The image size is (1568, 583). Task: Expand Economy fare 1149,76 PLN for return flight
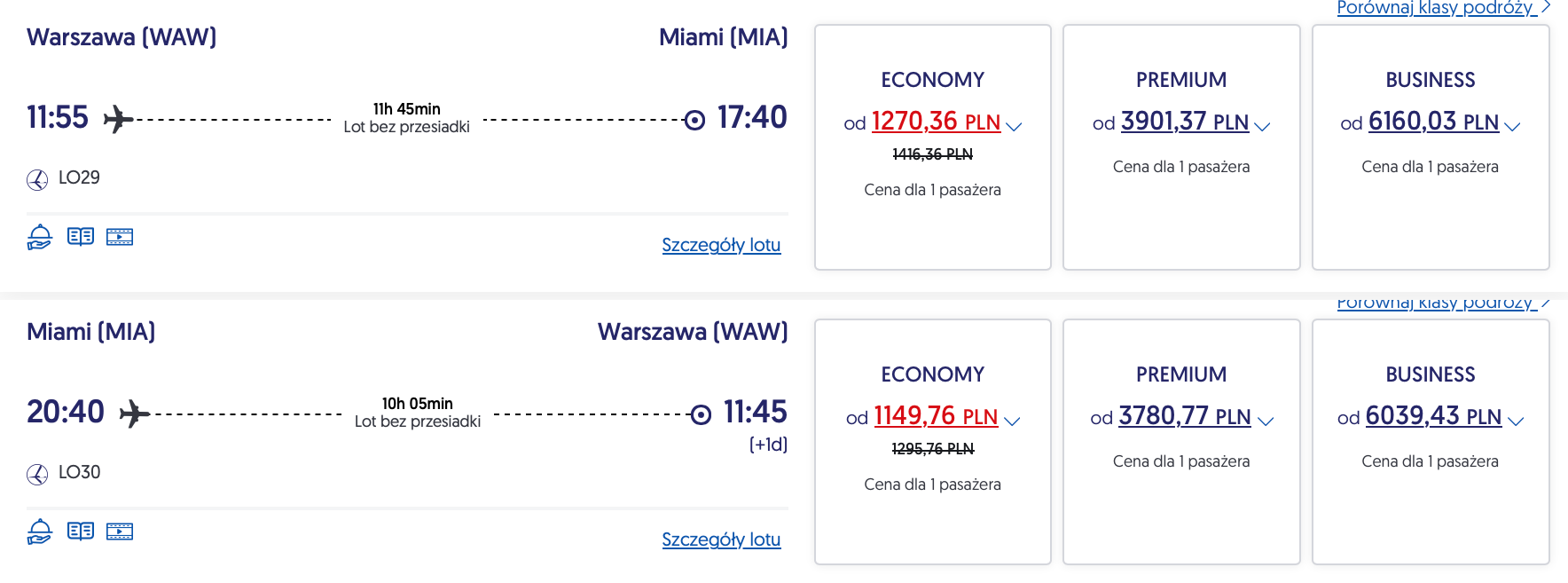pyautogui.click(x=1012, y=421)
